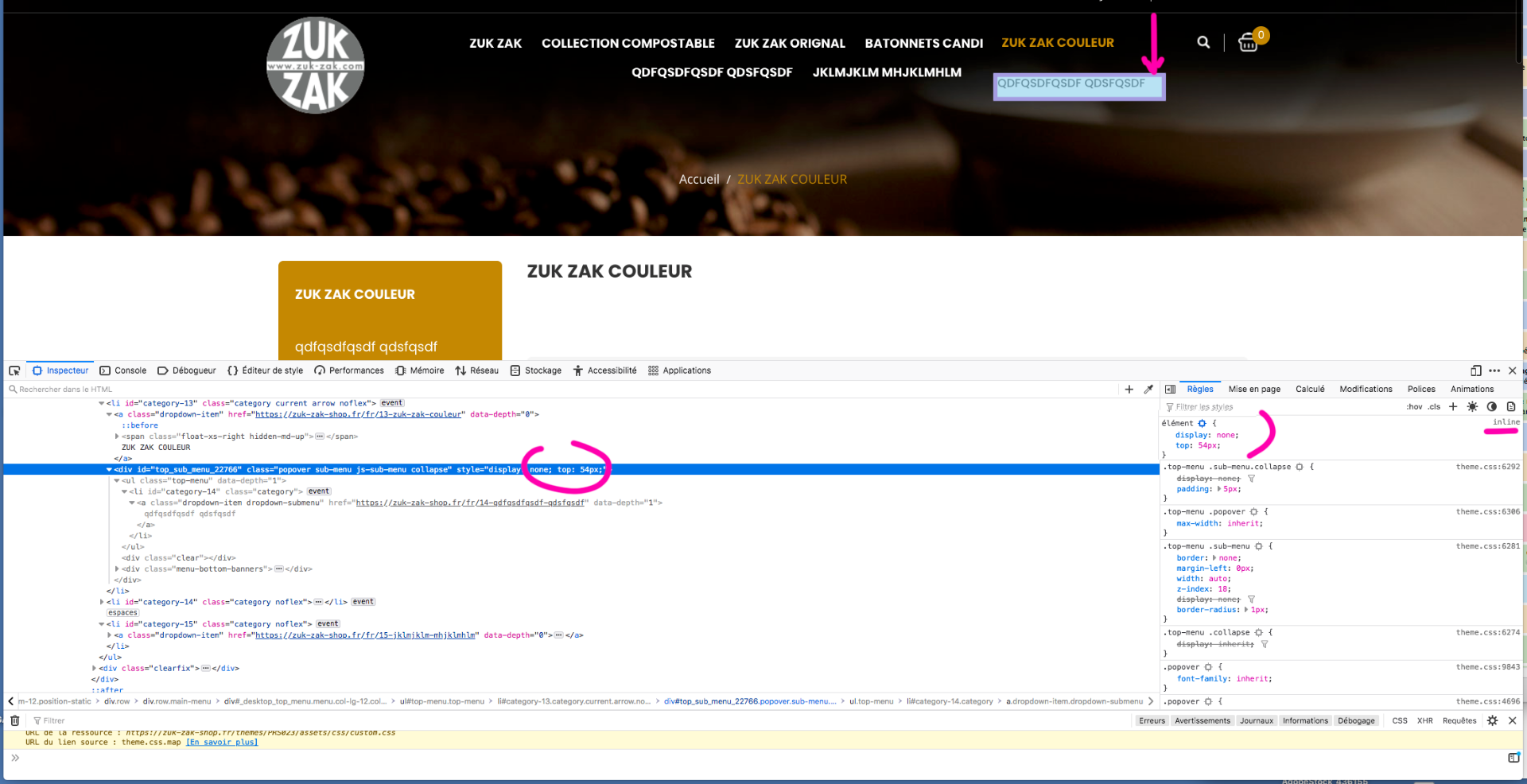Click the En savoir plus link
This screenshot has width=1527, height=784.
(x=222, y=743)
